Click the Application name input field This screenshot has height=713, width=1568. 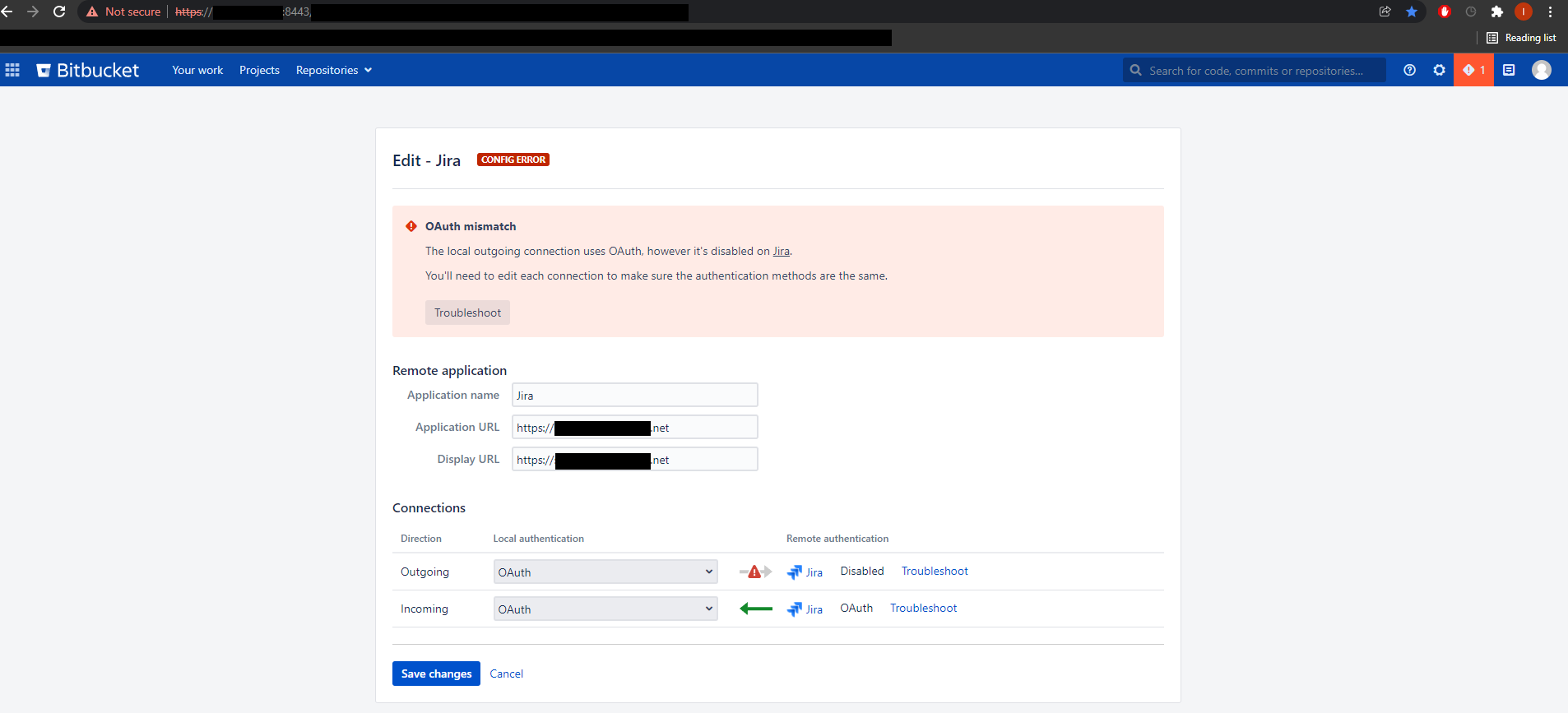coord(634,395)
